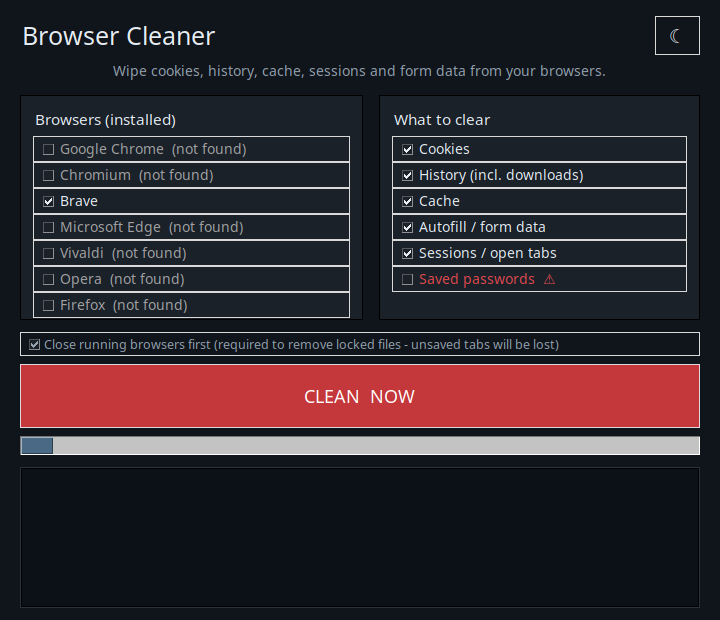The image size is (720, 620).
Task: Click the Browsers (installed) heading
Action: (106, 120)
